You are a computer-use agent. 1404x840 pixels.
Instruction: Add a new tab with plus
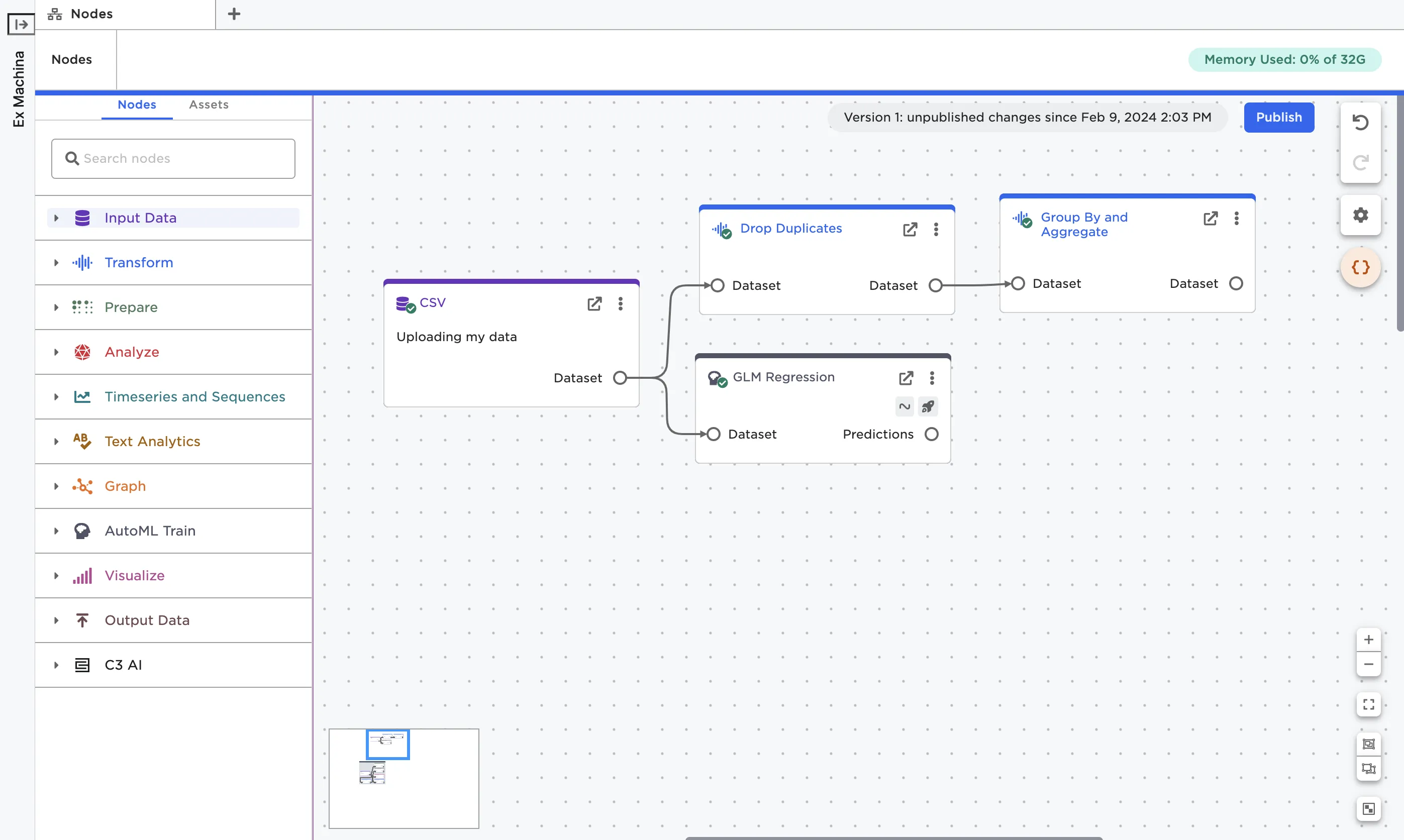[x=234, y=14]
